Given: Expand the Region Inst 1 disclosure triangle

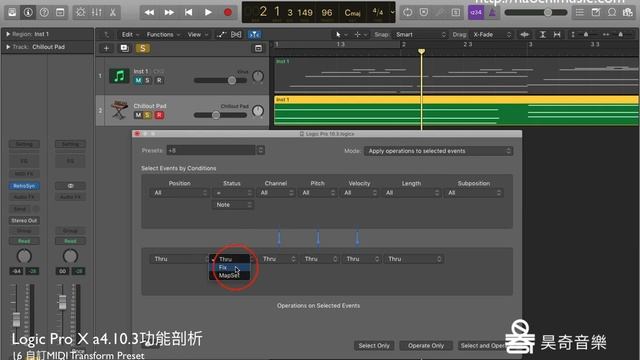Looking at the screenshot, I should pyautogui.click(x=8, y=34).
